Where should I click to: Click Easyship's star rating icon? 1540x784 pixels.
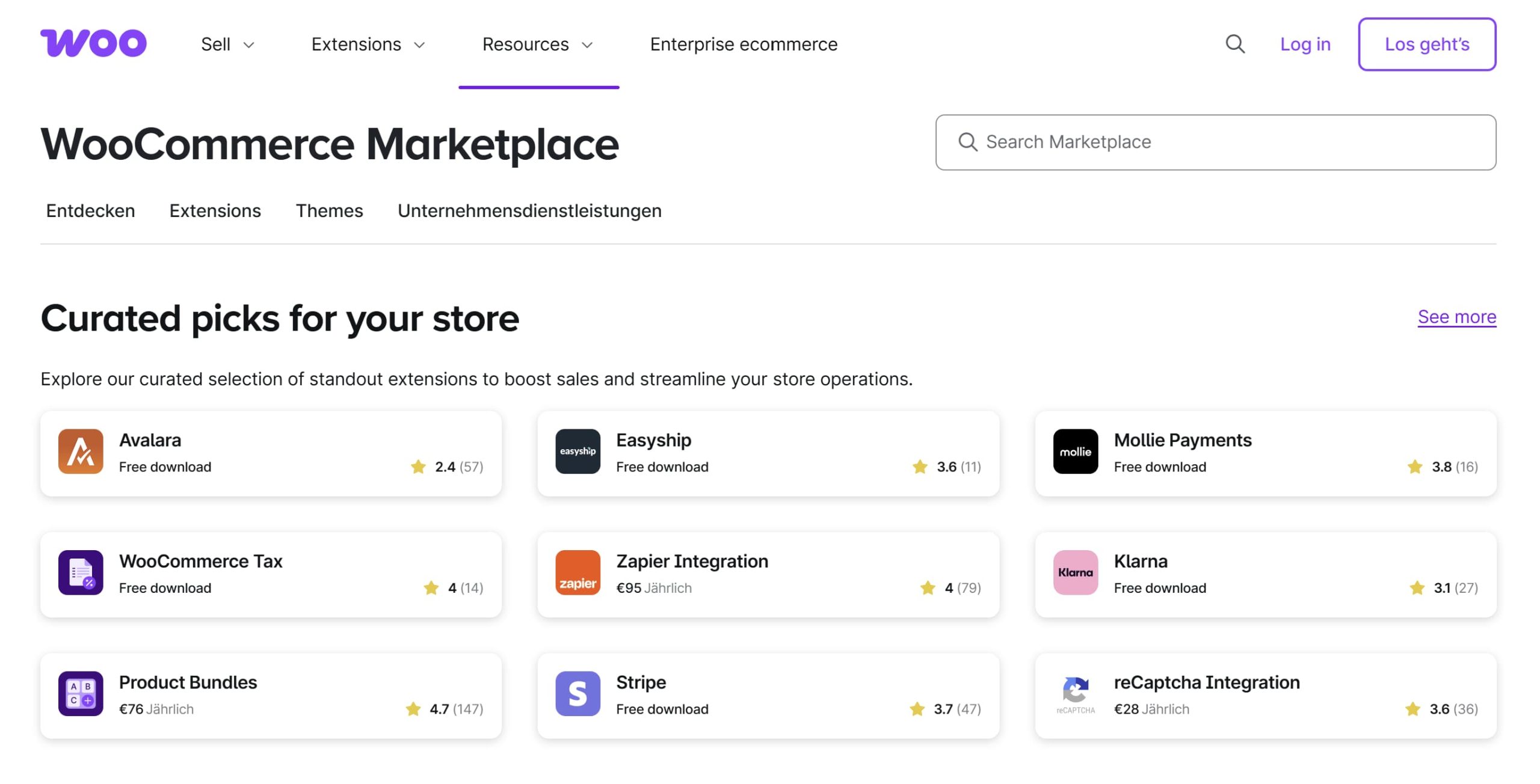point(920,467)
